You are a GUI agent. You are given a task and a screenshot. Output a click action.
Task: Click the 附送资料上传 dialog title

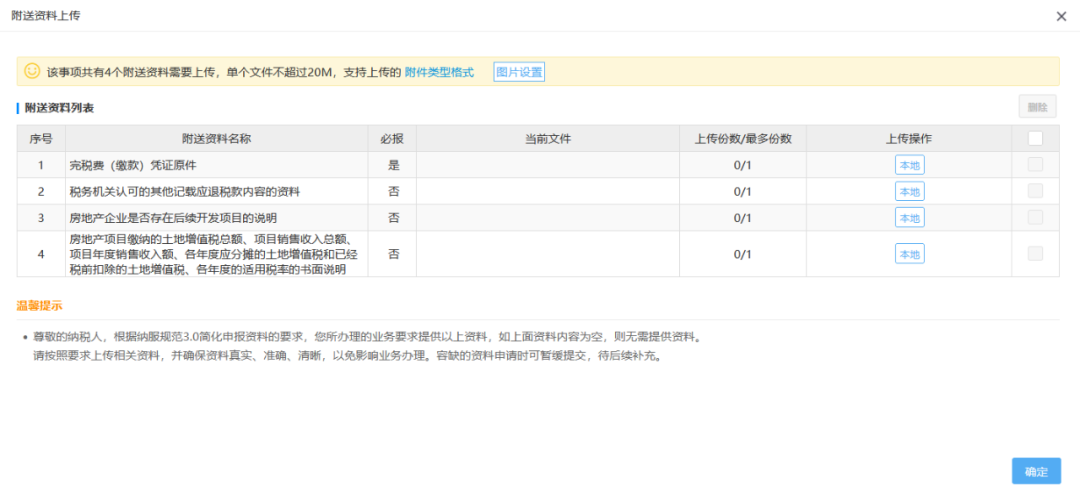(45, 15)
